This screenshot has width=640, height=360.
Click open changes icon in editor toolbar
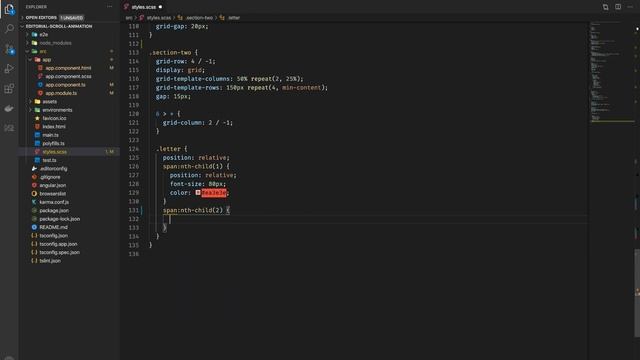(x=605, y=7)
